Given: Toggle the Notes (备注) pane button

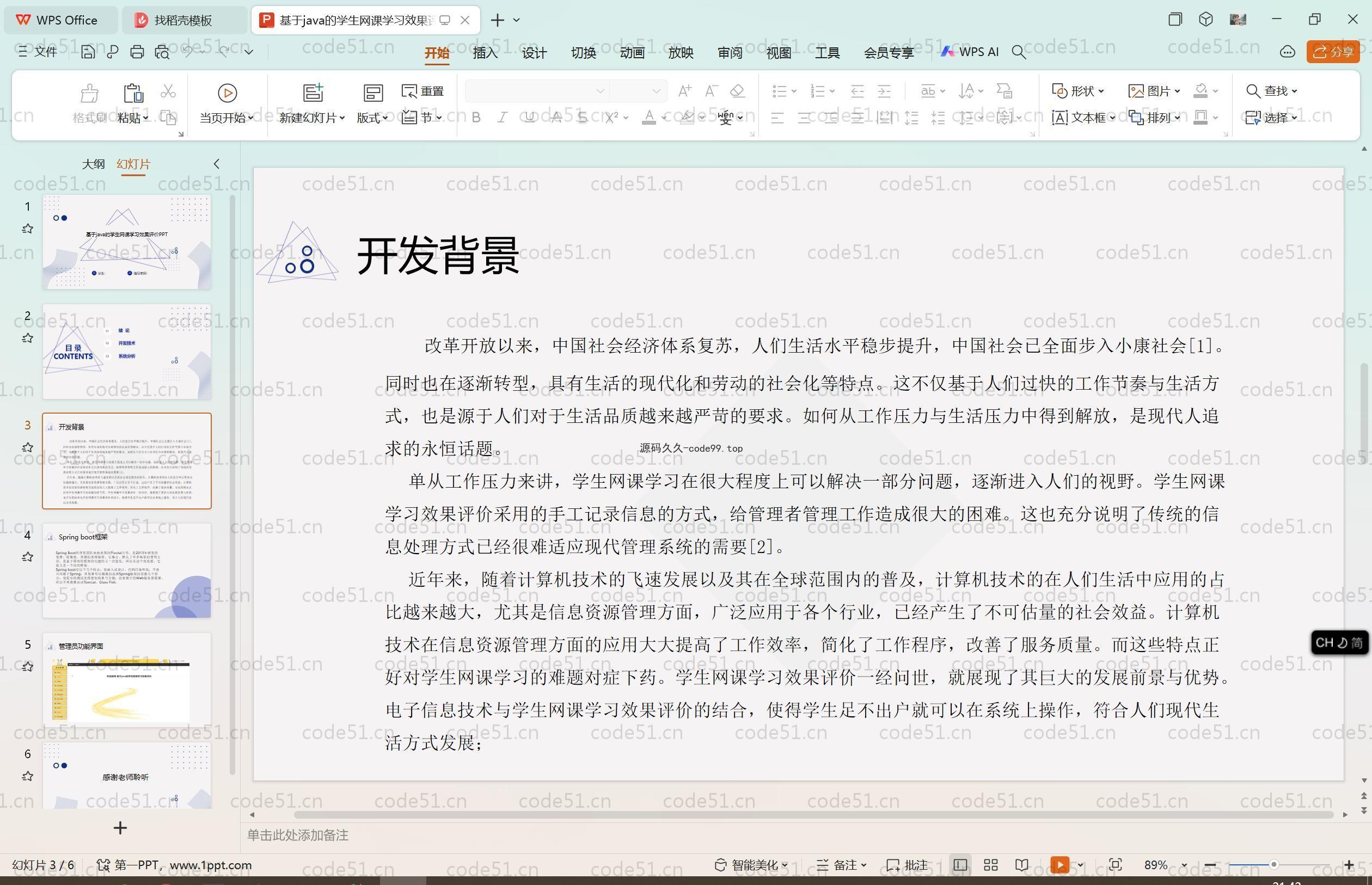Looking at the screenshot, I should pyautogui.click(x=841, y=865).
